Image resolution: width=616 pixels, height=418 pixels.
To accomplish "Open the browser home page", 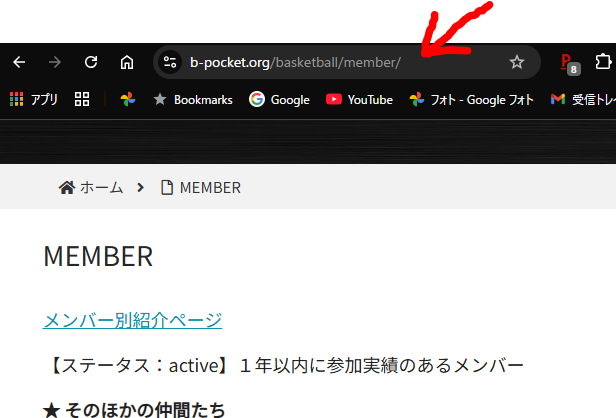I will (x=127, y=62).
